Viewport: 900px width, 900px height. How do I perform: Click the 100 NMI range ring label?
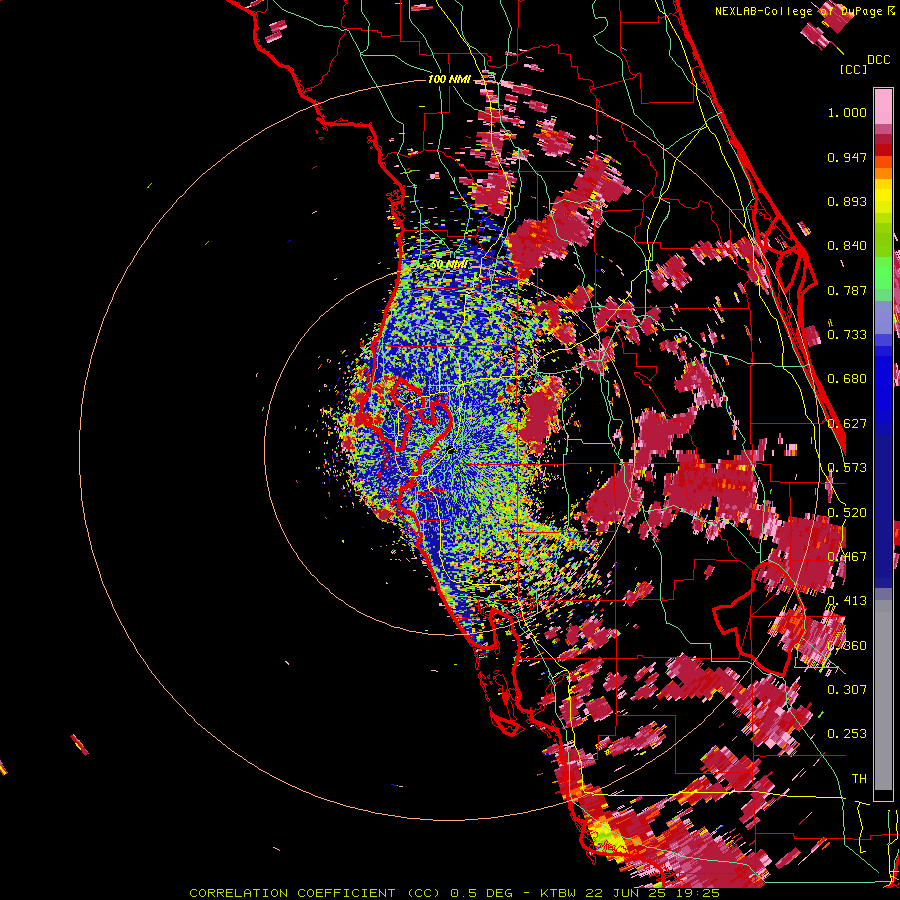[x=449, y=79]
